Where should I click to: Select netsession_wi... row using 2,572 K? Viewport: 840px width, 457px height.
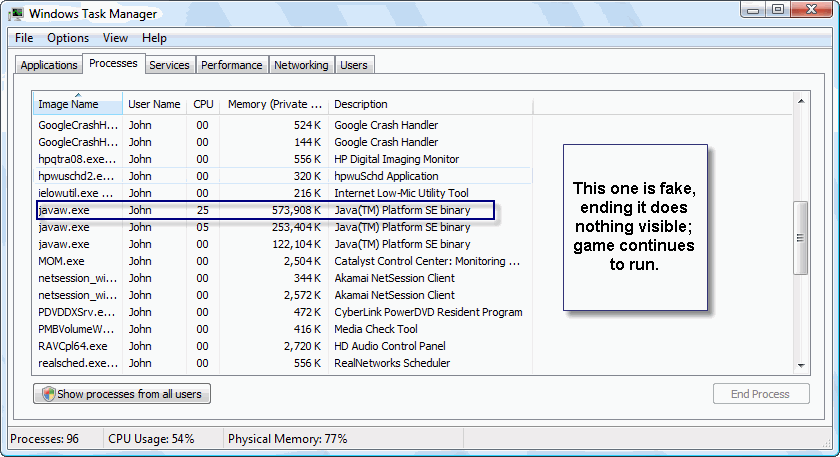coord(283,295)
